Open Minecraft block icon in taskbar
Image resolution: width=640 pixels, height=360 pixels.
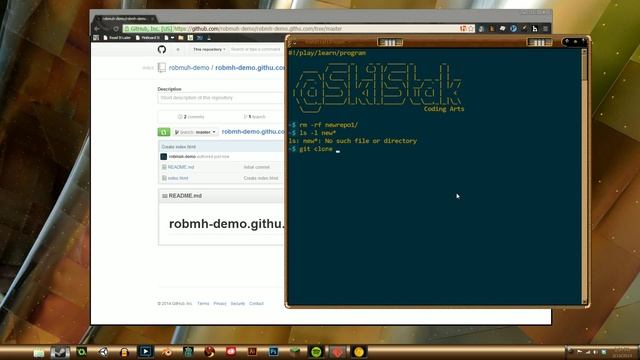295,352
